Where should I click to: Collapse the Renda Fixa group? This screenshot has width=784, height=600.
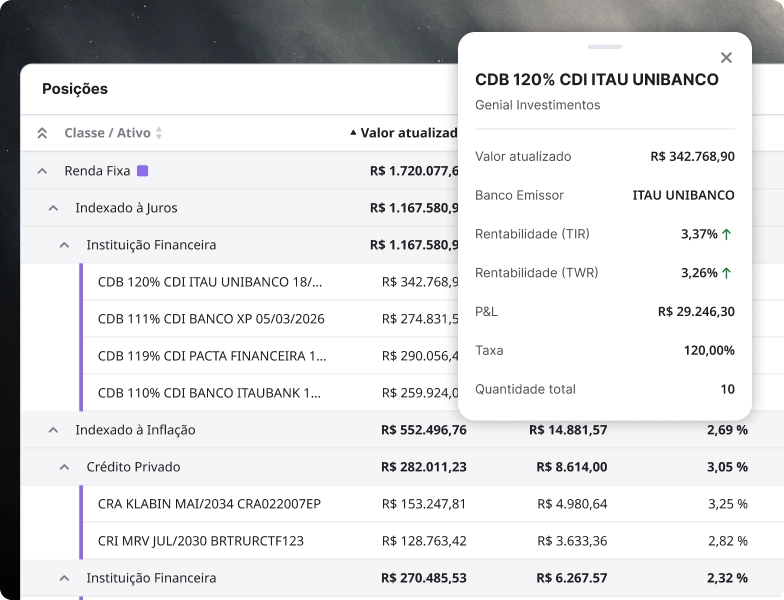pos(42,171)
